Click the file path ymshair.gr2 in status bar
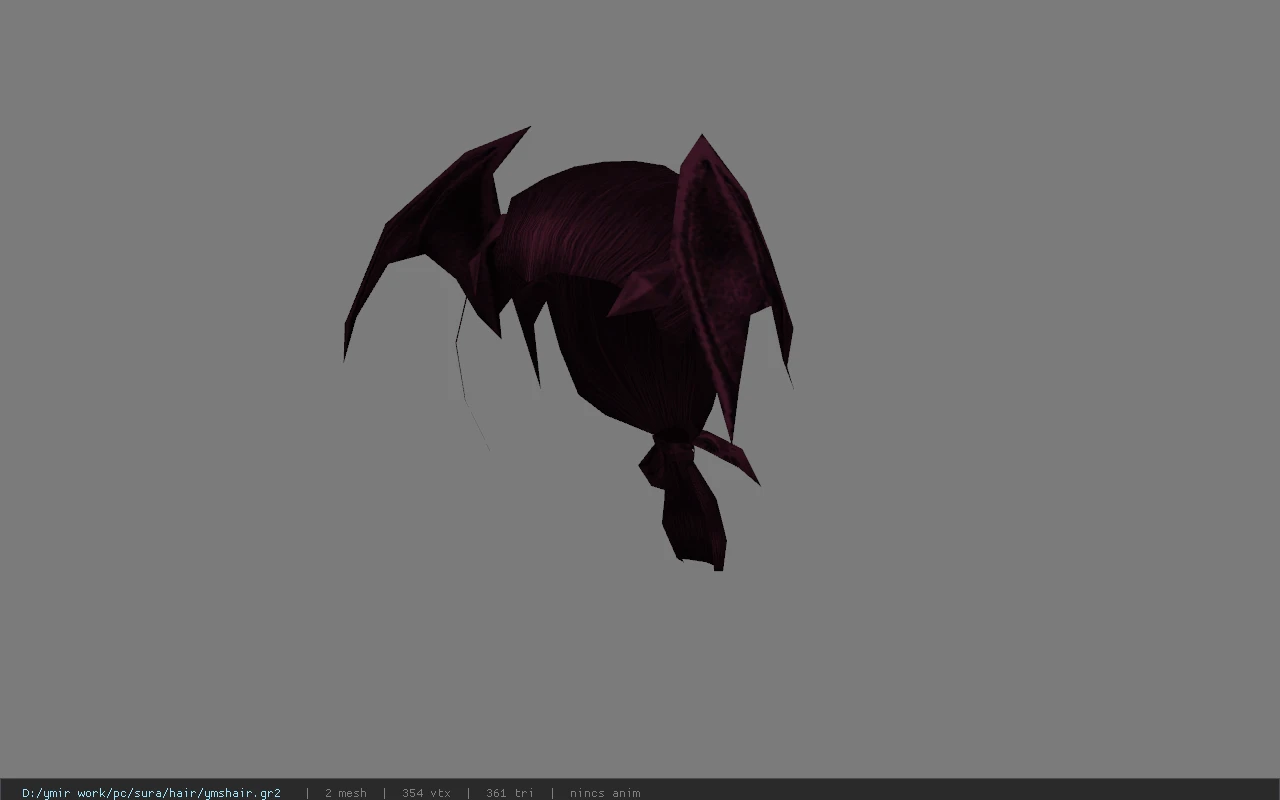 coord(151,793)
